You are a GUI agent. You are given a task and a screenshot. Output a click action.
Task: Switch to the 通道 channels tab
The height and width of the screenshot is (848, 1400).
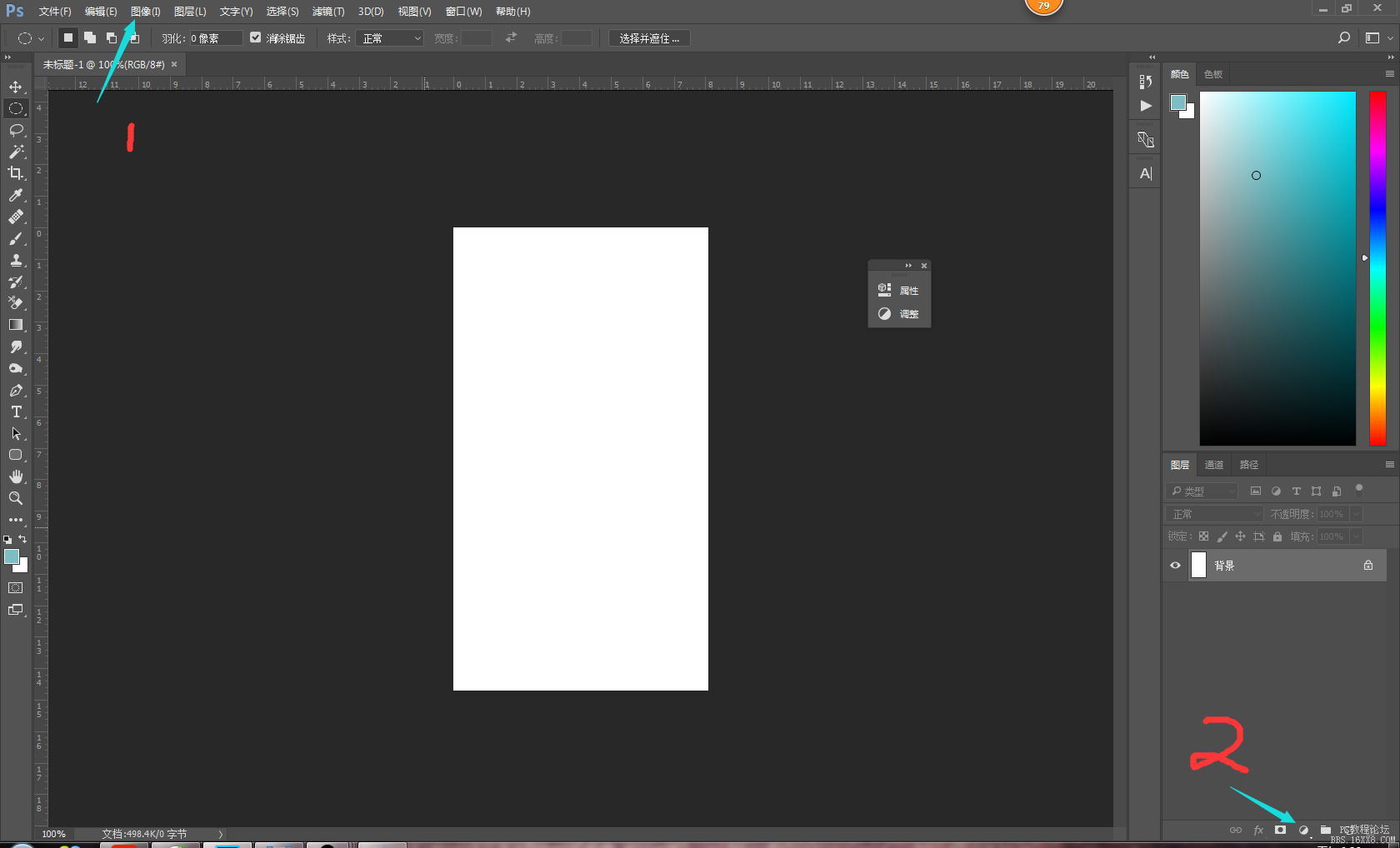(1214, 465)
